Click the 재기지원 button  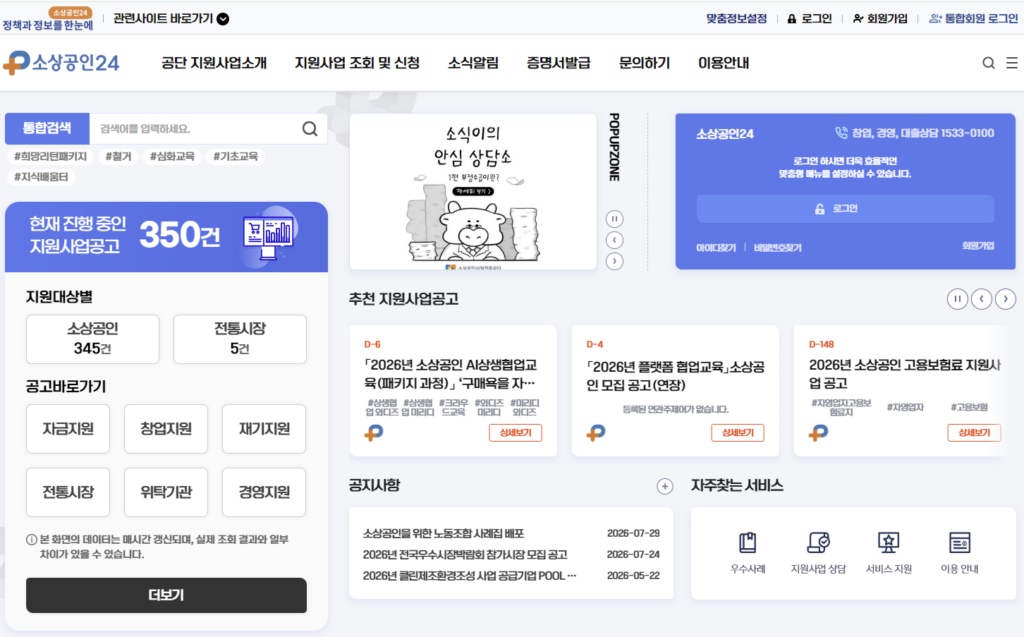coord(264,429)
